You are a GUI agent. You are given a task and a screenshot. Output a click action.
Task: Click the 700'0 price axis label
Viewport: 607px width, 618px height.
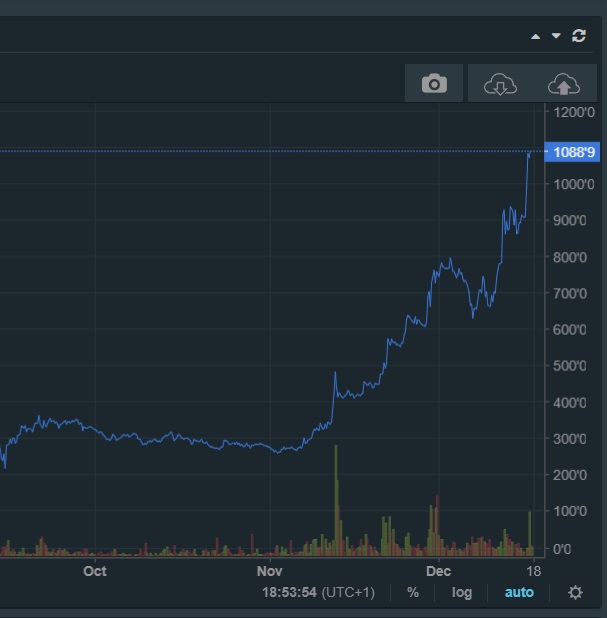(570, 294)
